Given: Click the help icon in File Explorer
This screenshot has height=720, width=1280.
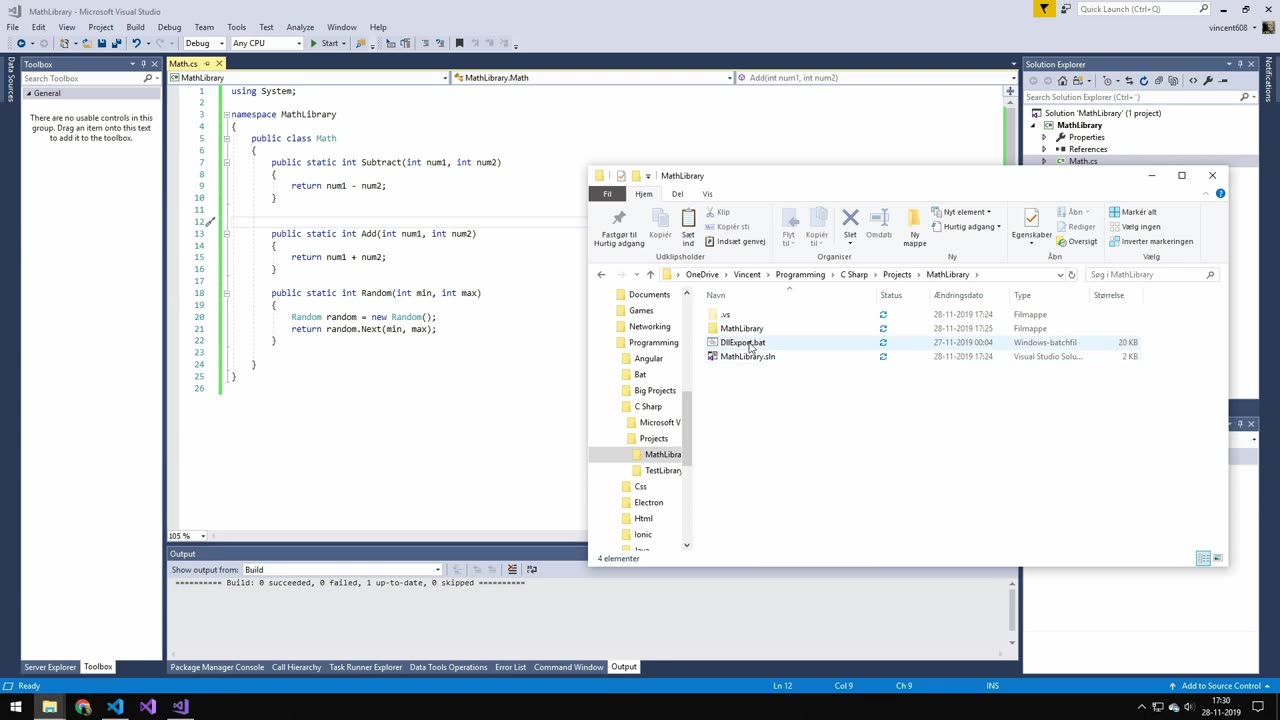Looking at the screenshot, I should point(1220,193).
